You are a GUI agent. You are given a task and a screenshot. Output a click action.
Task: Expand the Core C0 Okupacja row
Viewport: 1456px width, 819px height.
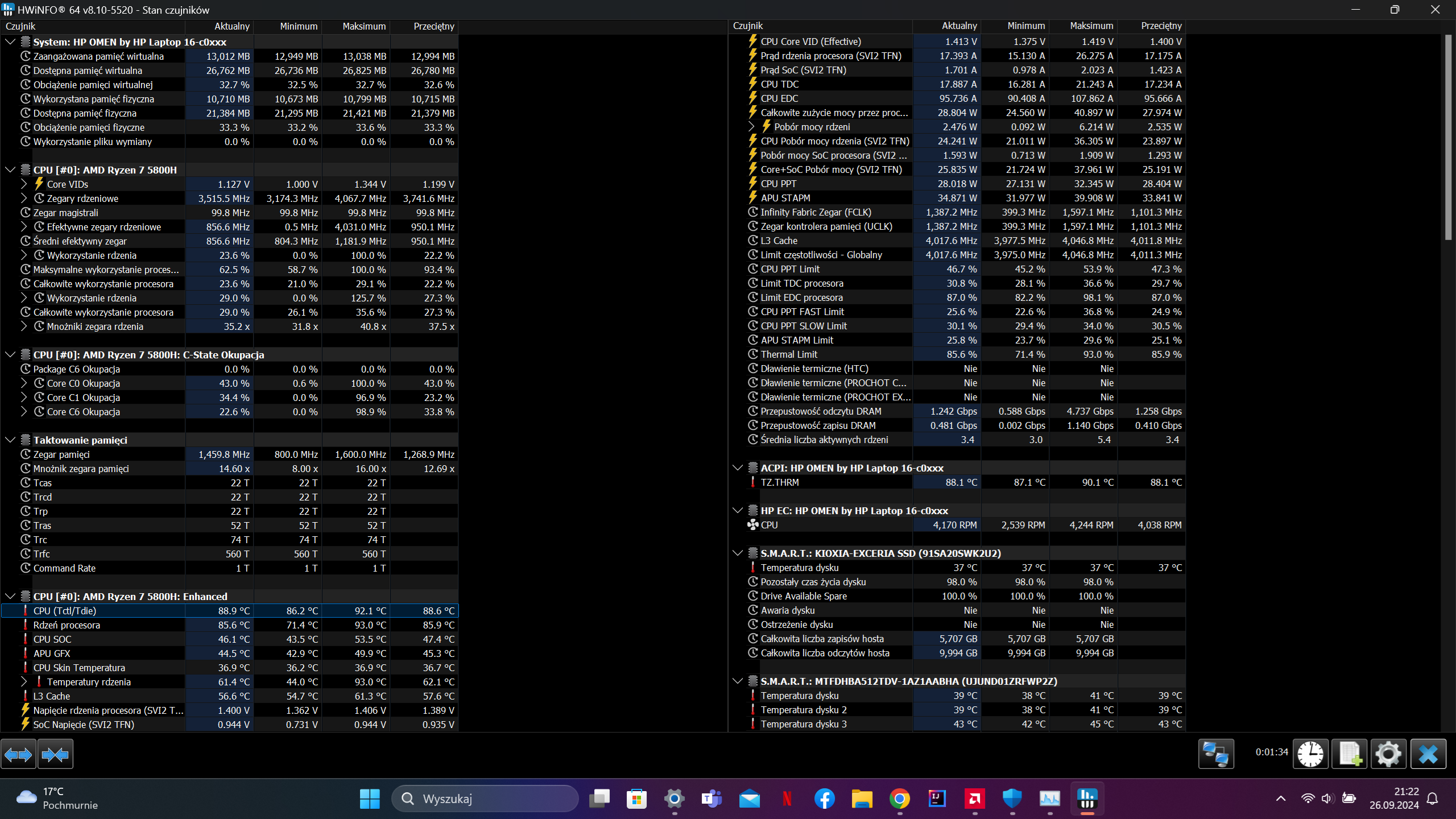click(x=24, y=383)
